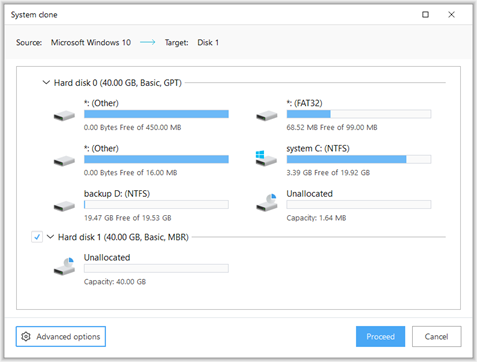This screenshot has height=362, width=477.
Task: Uncheck the Hard disk 1 checkbox
Action: pos(37,237)
